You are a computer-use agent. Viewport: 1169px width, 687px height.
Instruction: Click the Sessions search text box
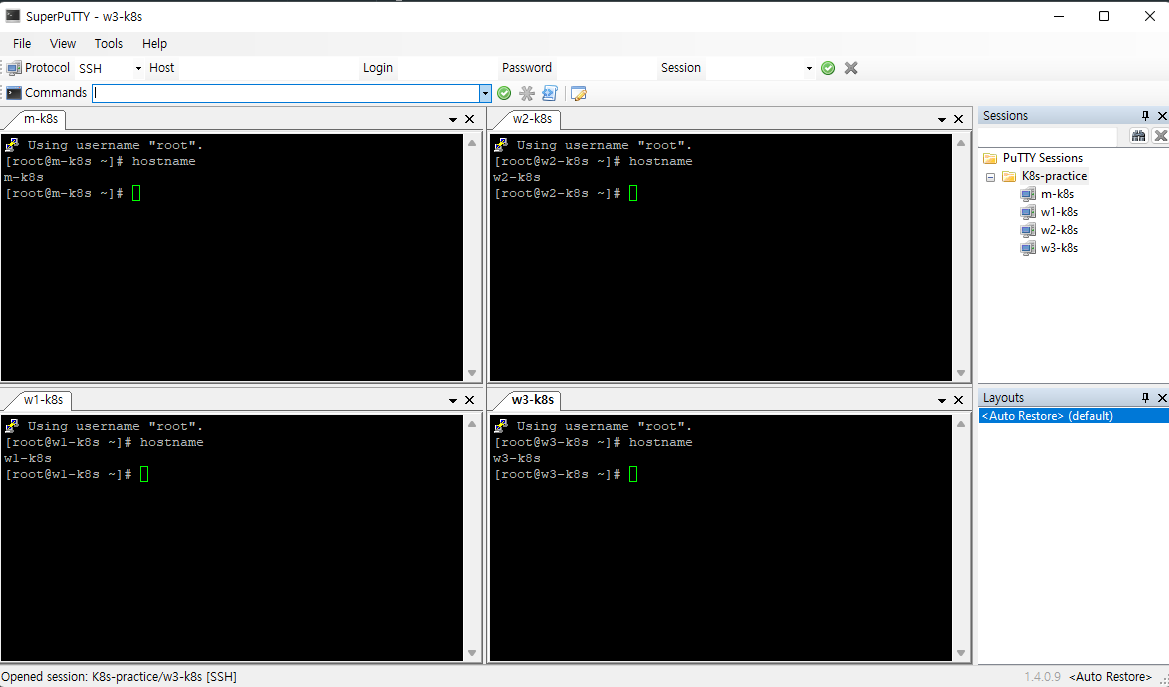coord(1047,136)
